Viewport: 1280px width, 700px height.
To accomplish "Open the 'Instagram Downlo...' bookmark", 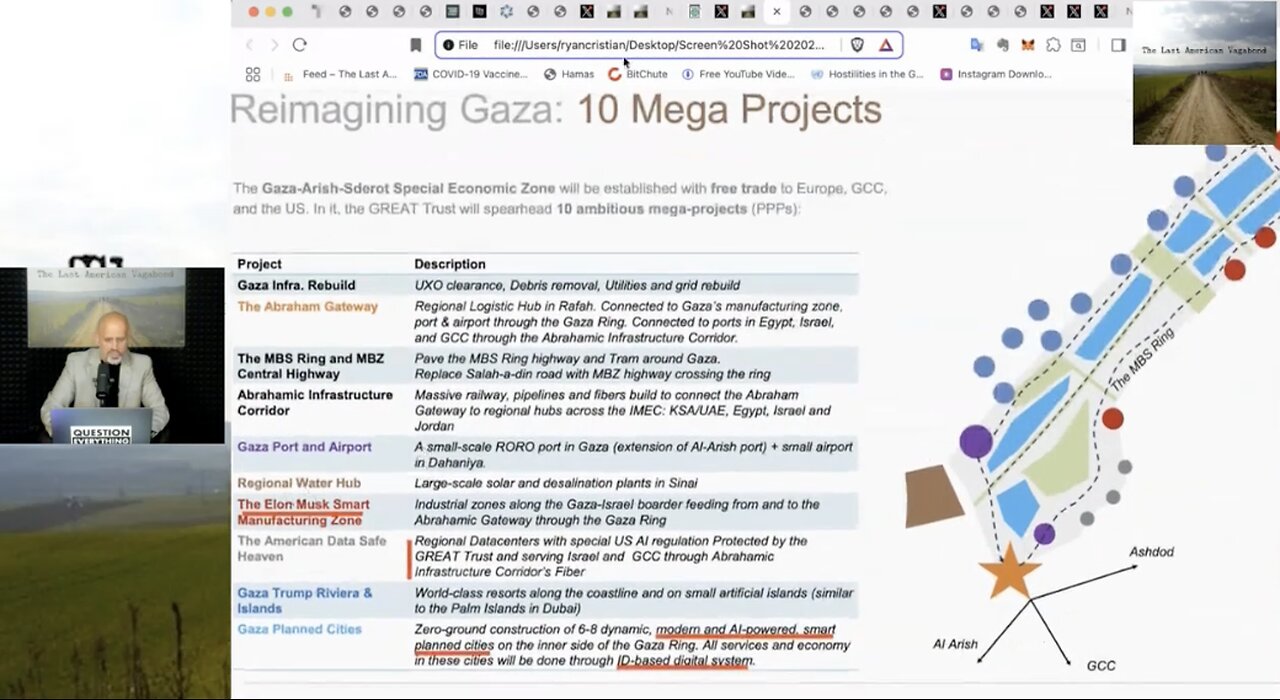I will (995, 74).
